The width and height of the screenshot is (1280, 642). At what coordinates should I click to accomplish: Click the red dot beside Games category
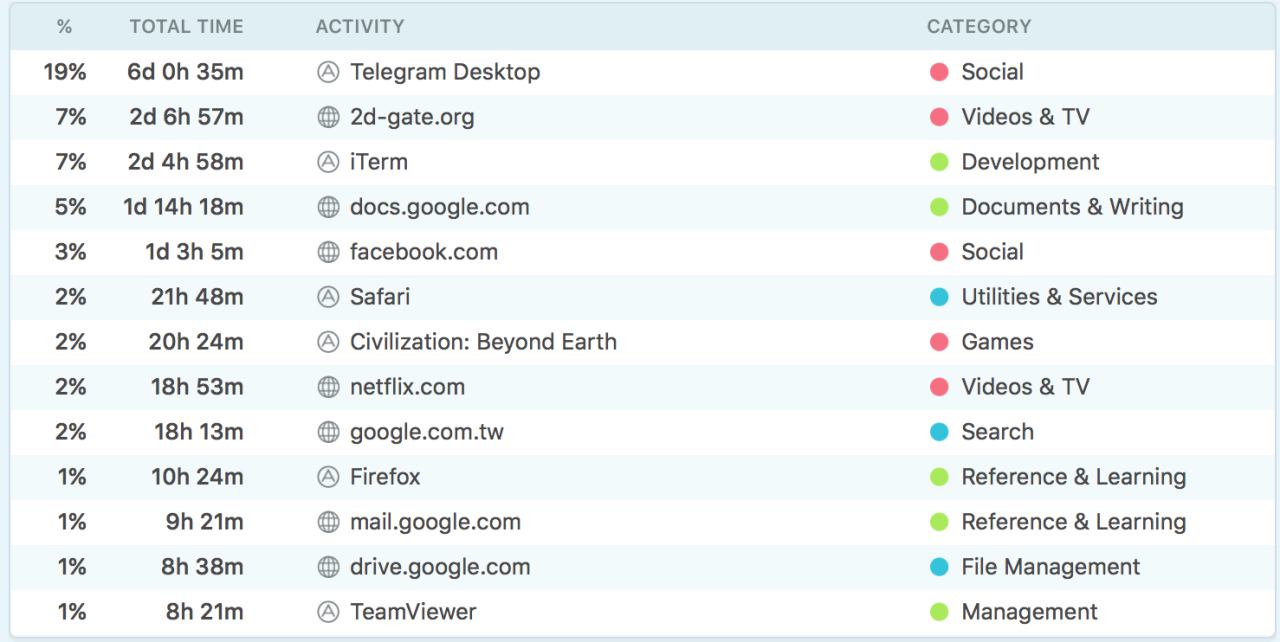click(x=939, y=342)
